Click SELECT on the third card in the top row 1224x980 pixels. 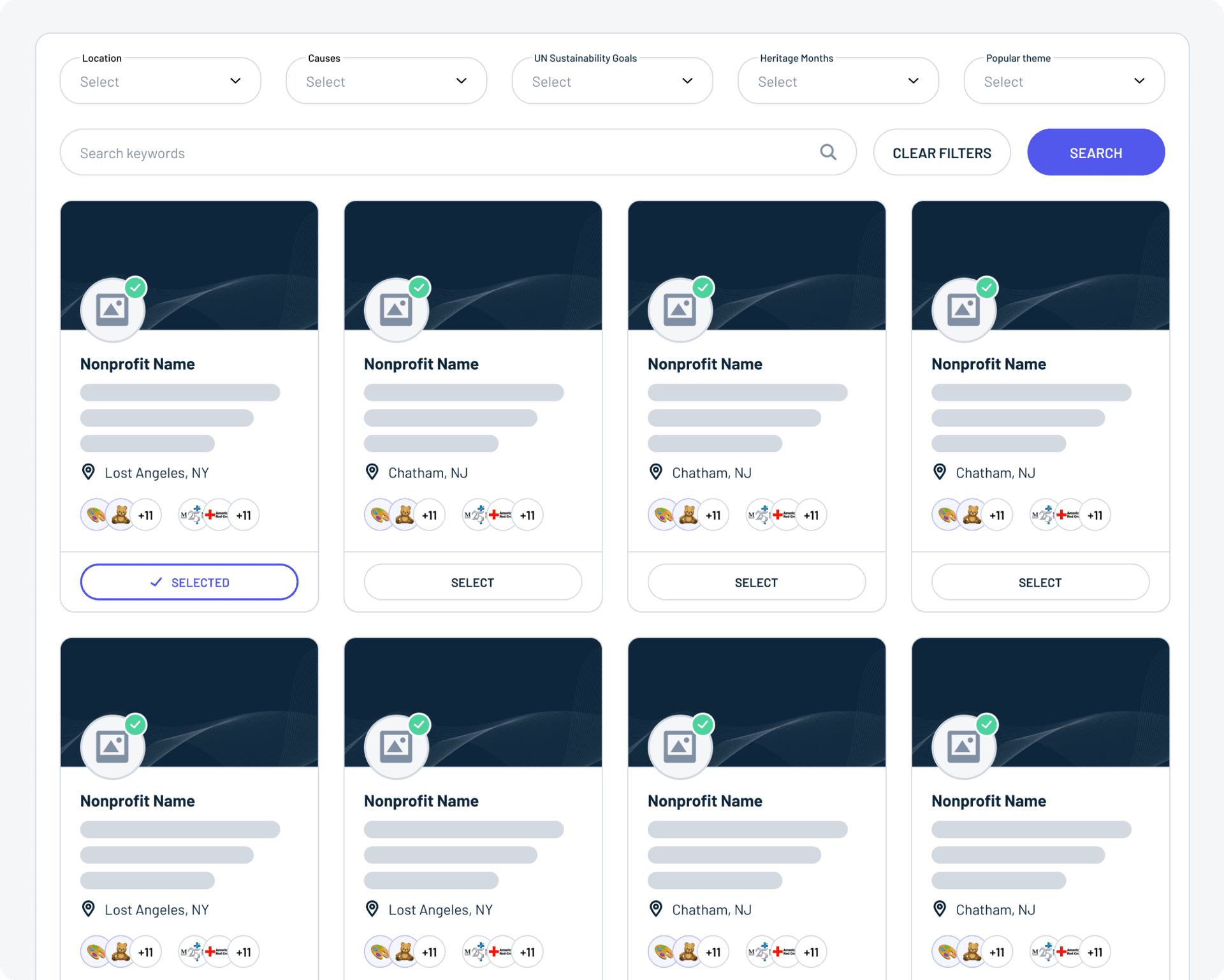click(757, 582)
